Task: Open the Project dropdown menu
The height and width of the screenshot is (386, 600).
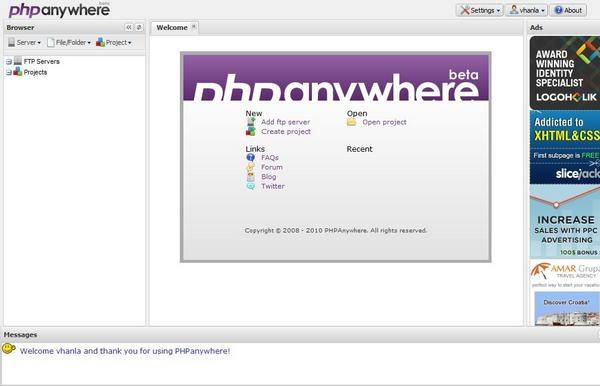Action: point(114,42)
